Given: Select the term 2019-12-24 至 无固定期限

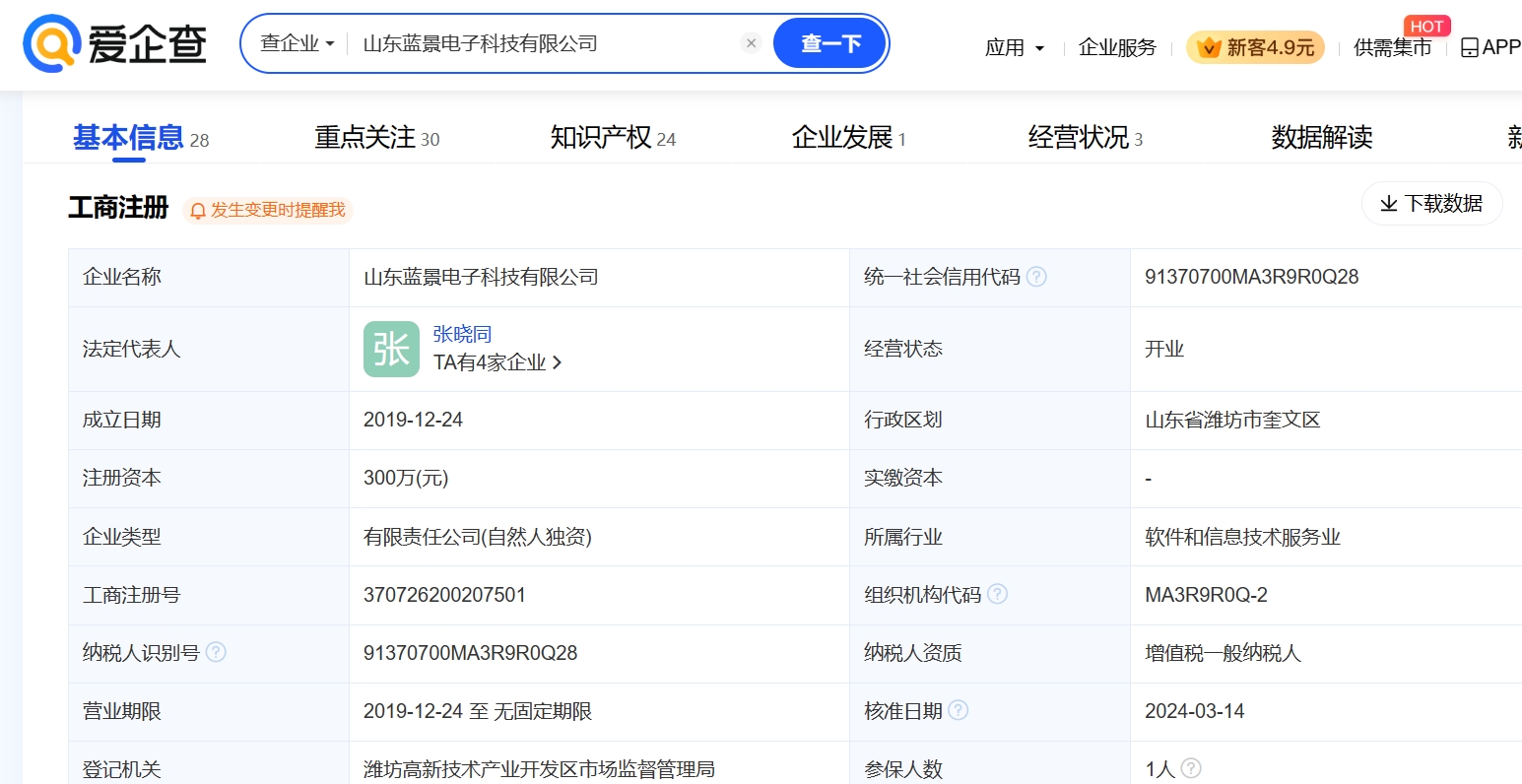Looking at the screenshot, I should coord(478,711).
